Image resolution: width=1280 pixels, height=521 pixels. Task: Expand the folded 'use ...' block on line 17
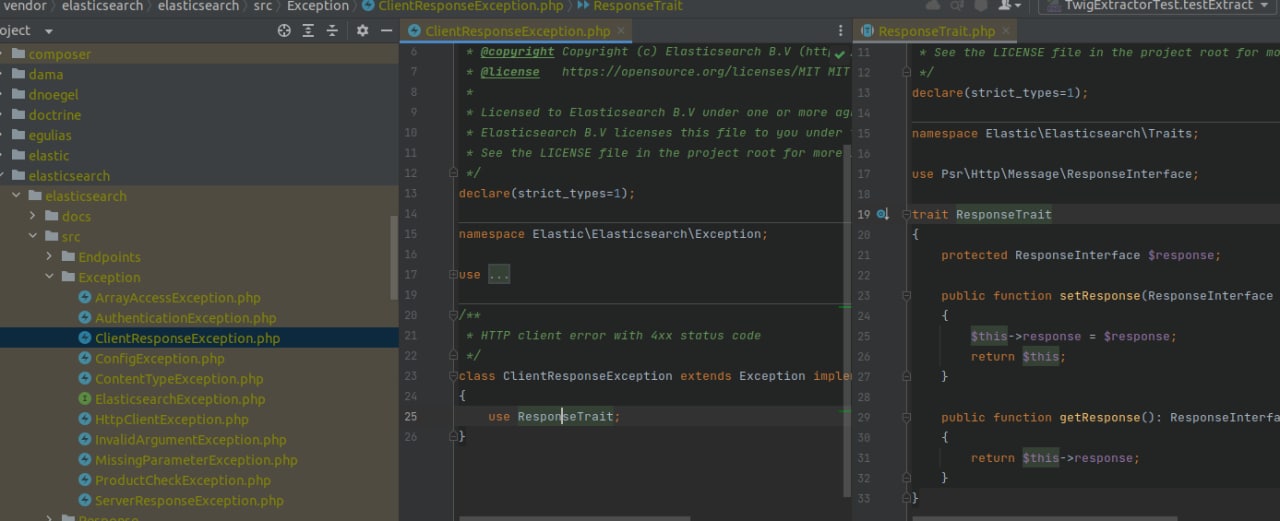click(x=499, y=274)
